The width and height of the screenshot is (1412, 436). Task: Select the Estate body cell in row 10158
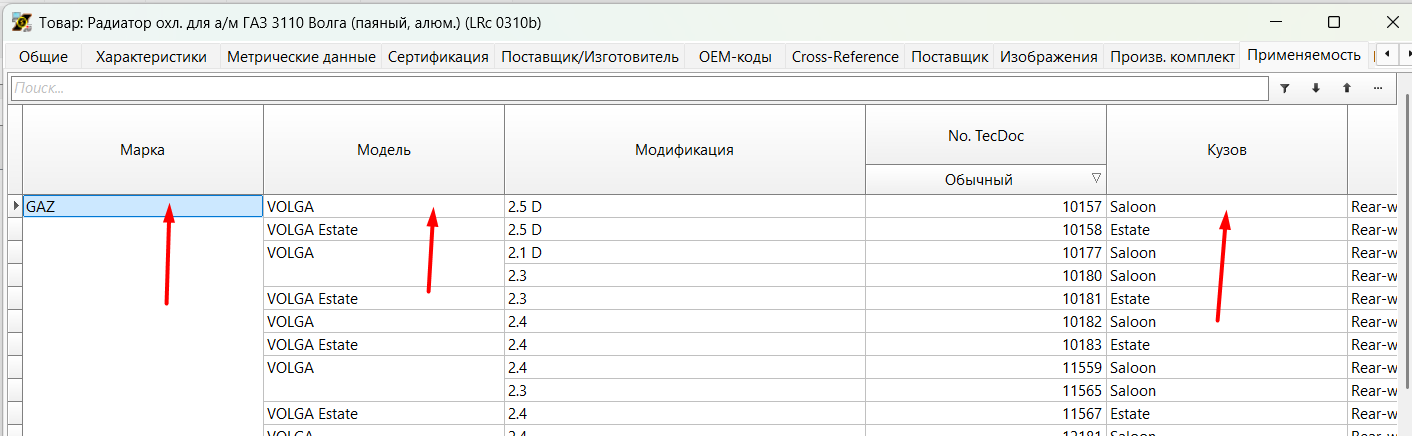[x=1227, y=230]
